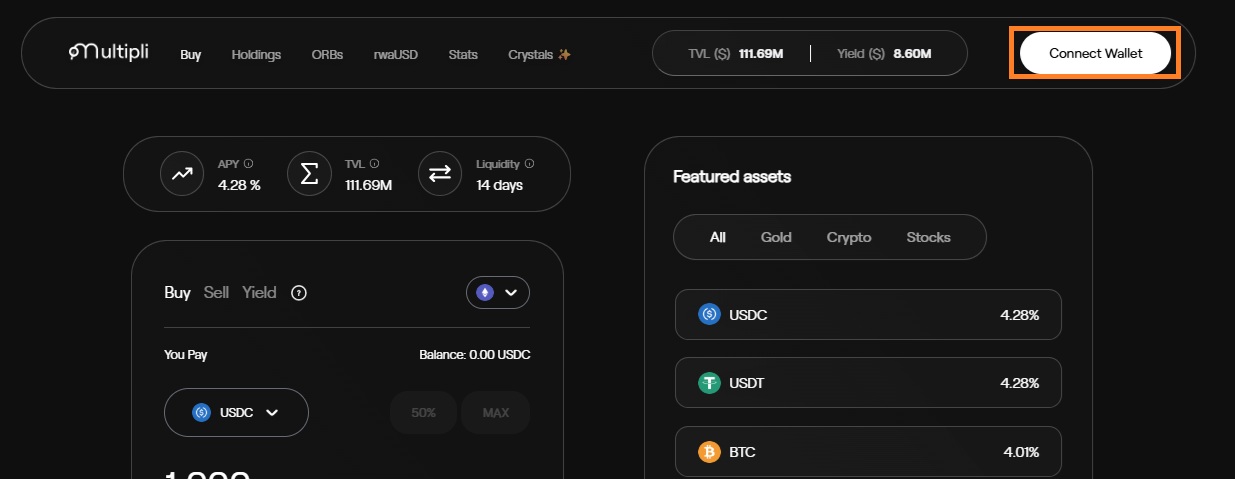The width and height of the screenshot is (1235, 479).
Task: Click the help question mark icon beside Yield
Action: [x=298, y=293]
